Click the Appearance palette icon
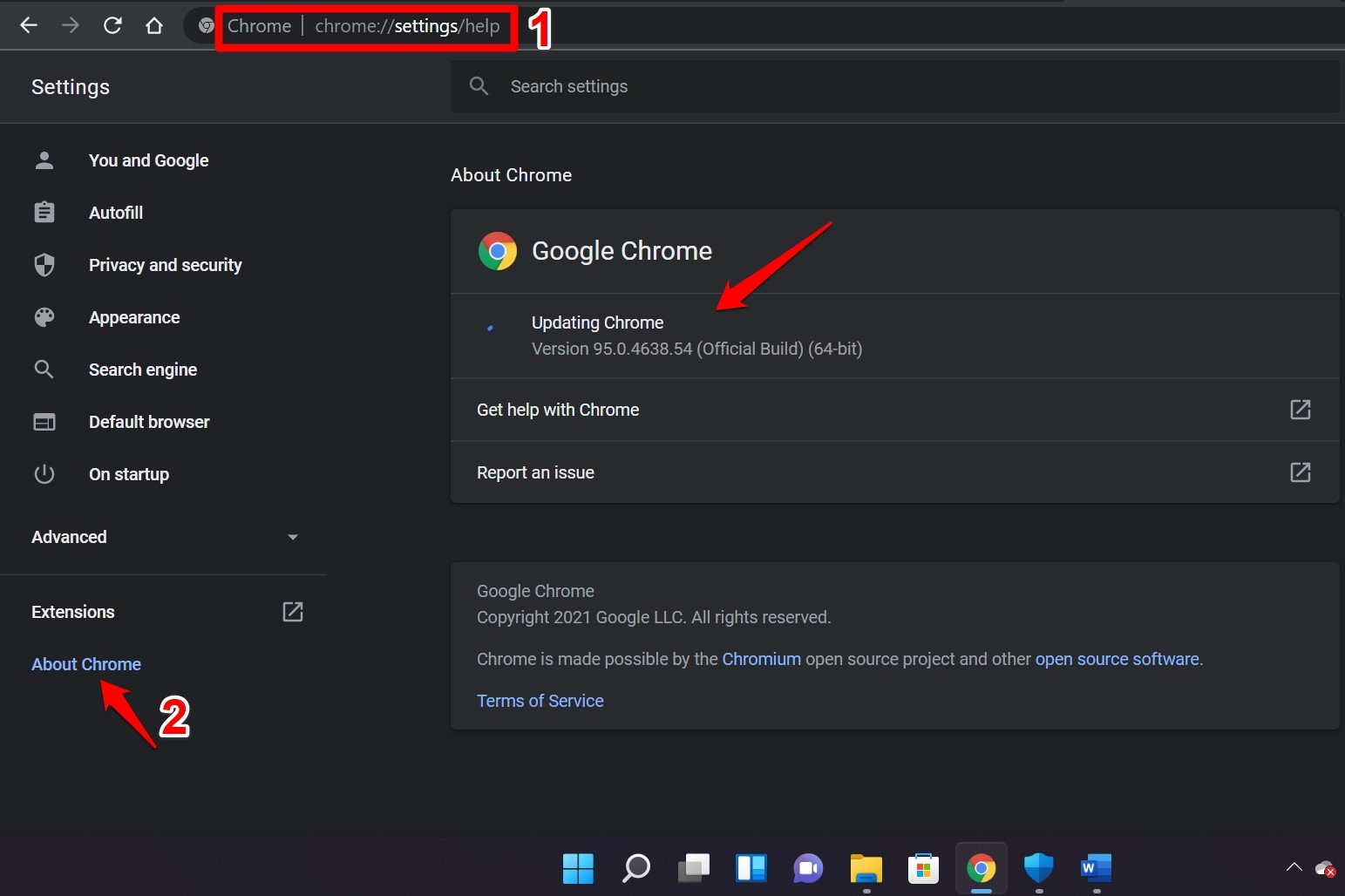The width and height of the screenshot is (1345, 896). click(x=44, y=317)
